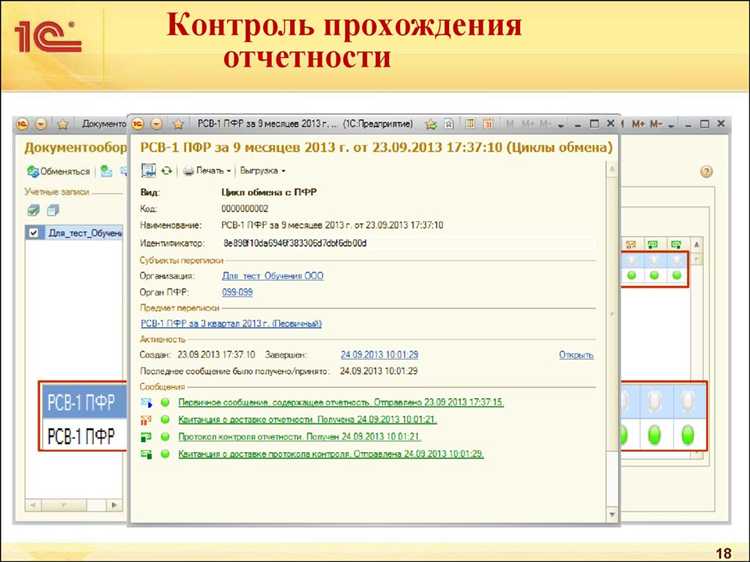Click the uncheck-all accounts icon under Учетные записи
750x562 pixels.
click(53, 209)
